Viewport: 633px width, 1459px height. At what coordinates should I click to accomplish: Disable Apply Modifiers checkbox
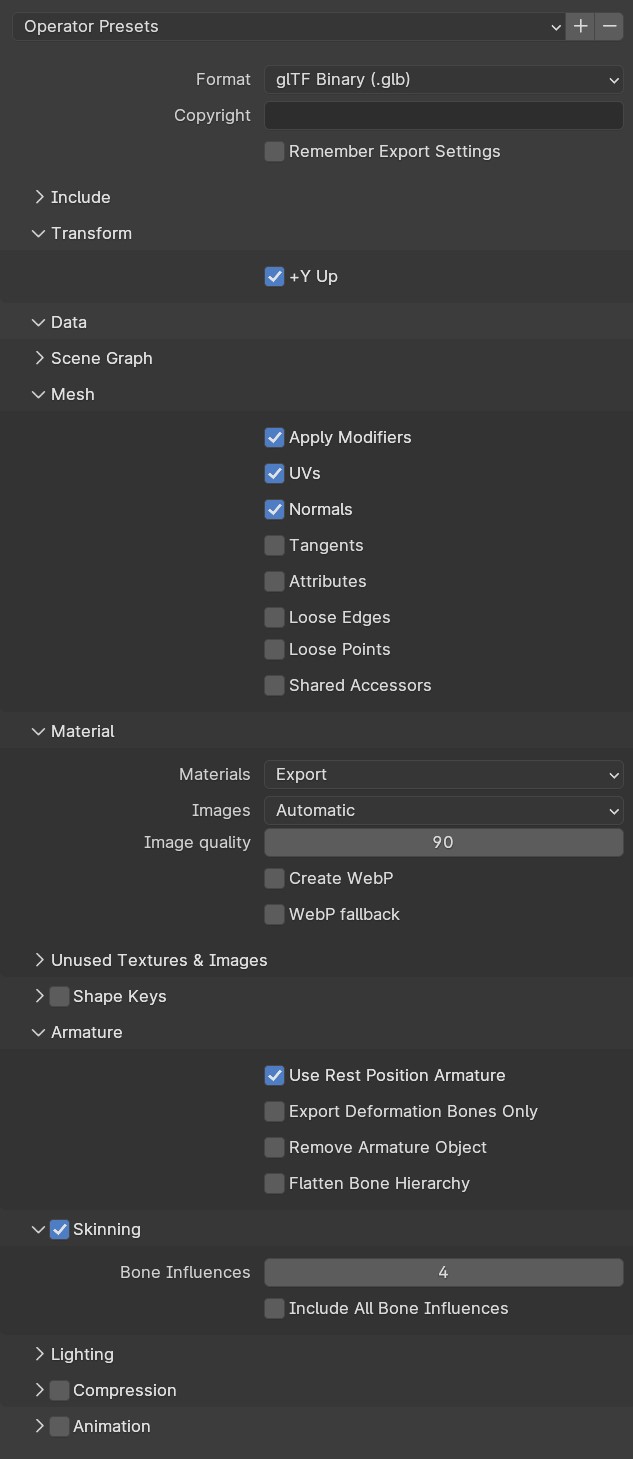point(274,437)
